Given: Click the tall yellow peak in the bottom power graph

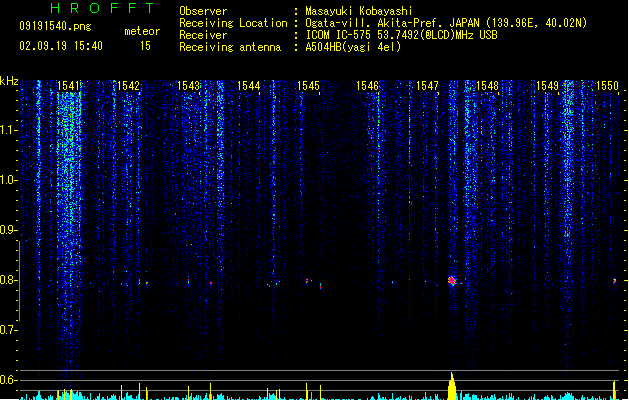Looking at the screenshot, I should point(452,386).
